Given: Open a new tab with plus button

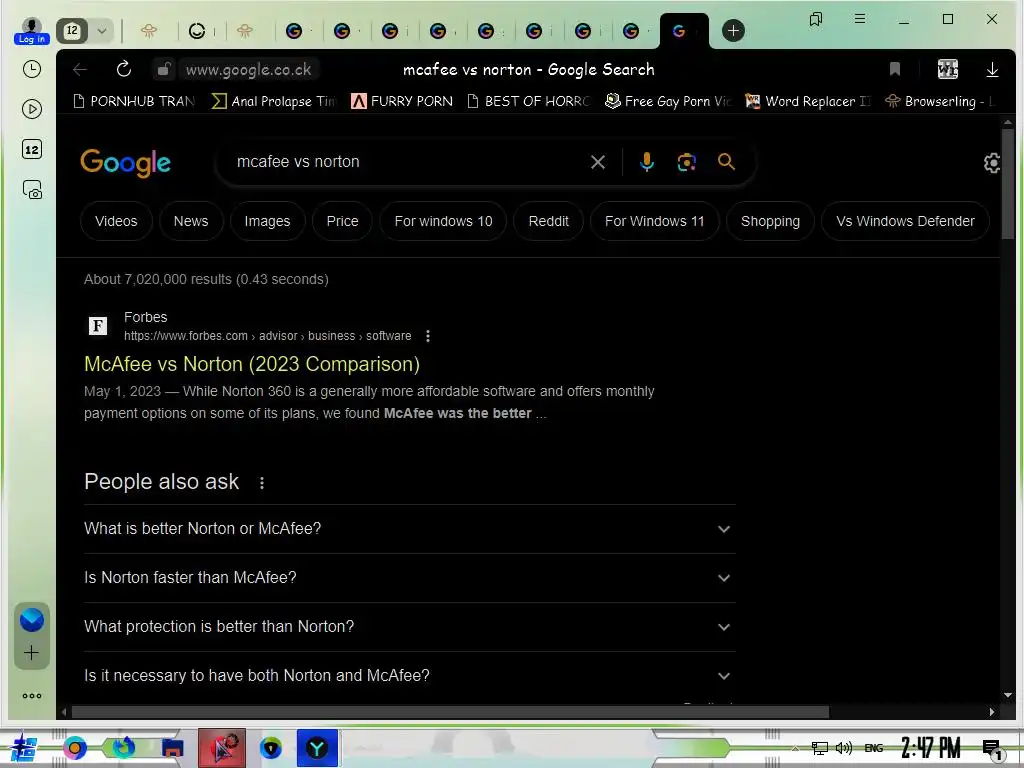Looking at the screenshot, I should click(x=733, y=31).
